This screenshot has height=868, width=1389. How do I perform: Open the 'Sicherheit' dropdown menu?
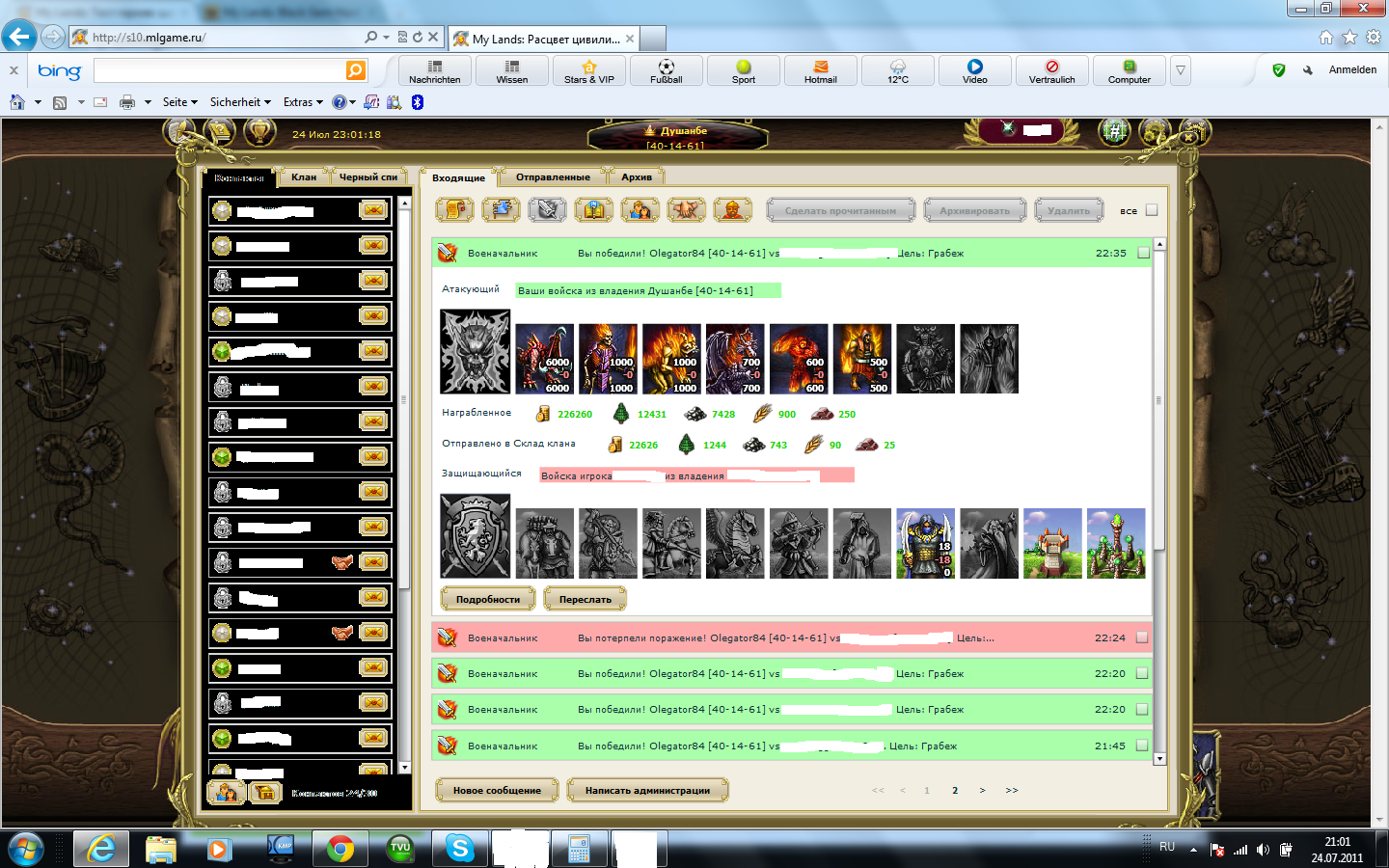coord(240,102)
